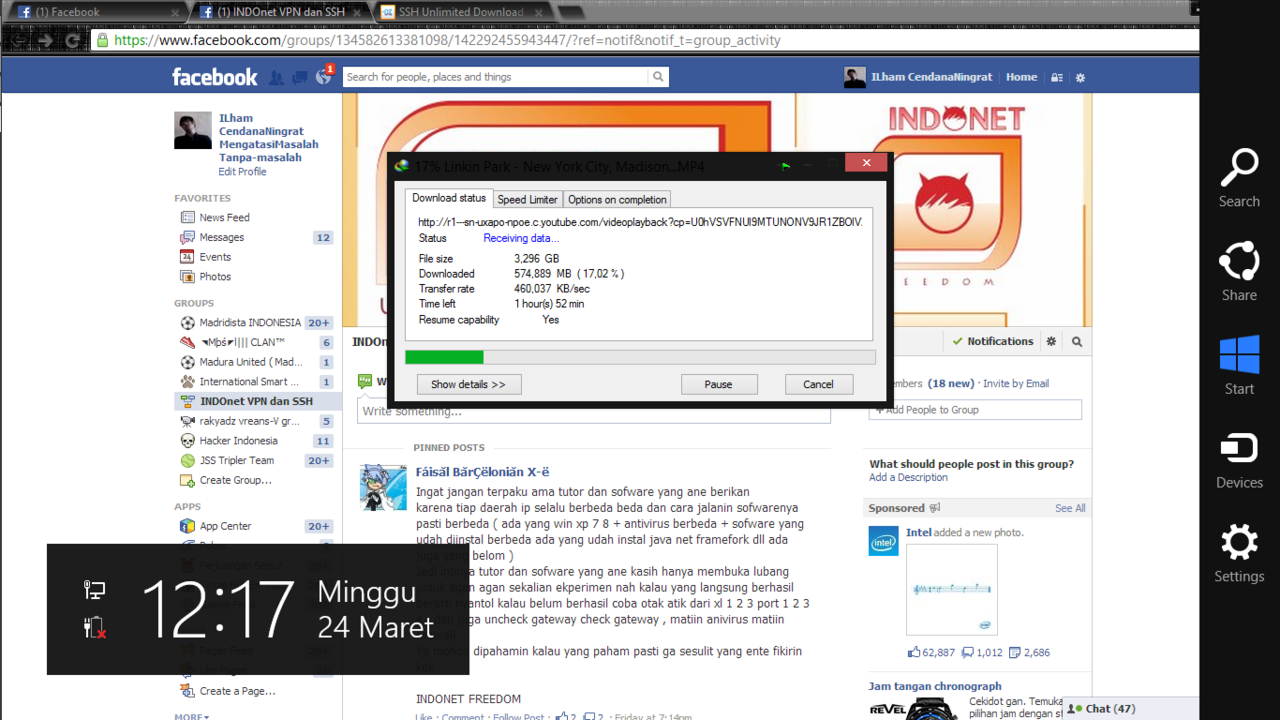Open the Search charm

click(1239, 178)
